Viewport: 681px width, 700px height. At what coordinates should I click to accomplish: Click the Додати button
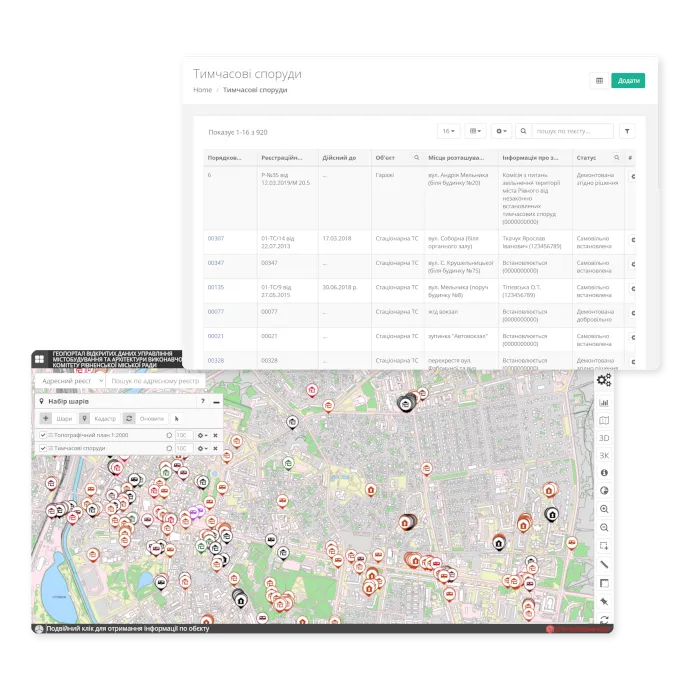[628, 81]
